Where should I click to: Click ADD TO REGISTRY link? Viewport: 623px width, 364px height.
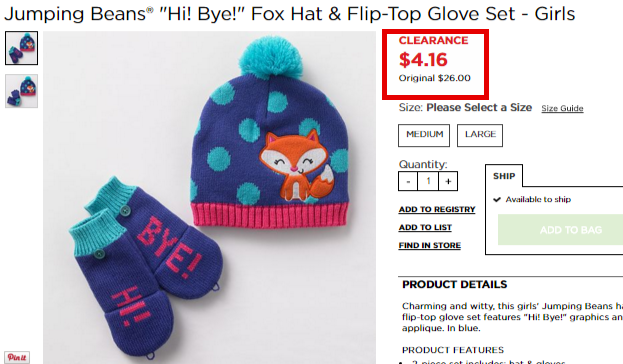[x=437, y=209]
